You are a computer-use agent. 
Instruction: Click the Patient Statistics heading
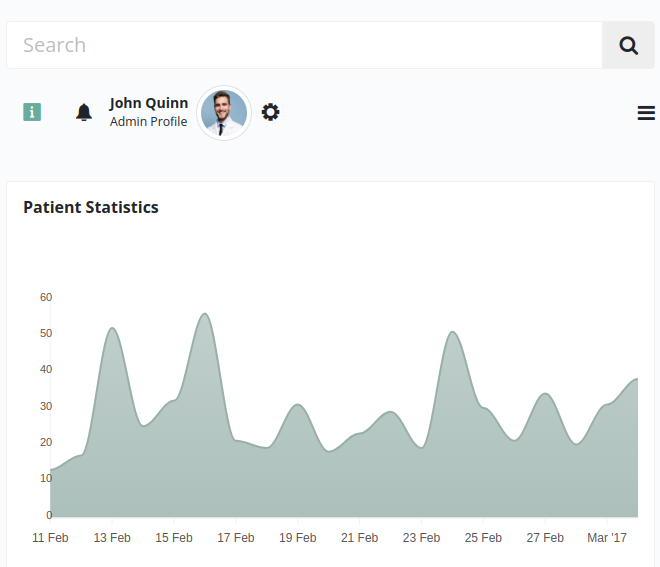pos(91,208)
